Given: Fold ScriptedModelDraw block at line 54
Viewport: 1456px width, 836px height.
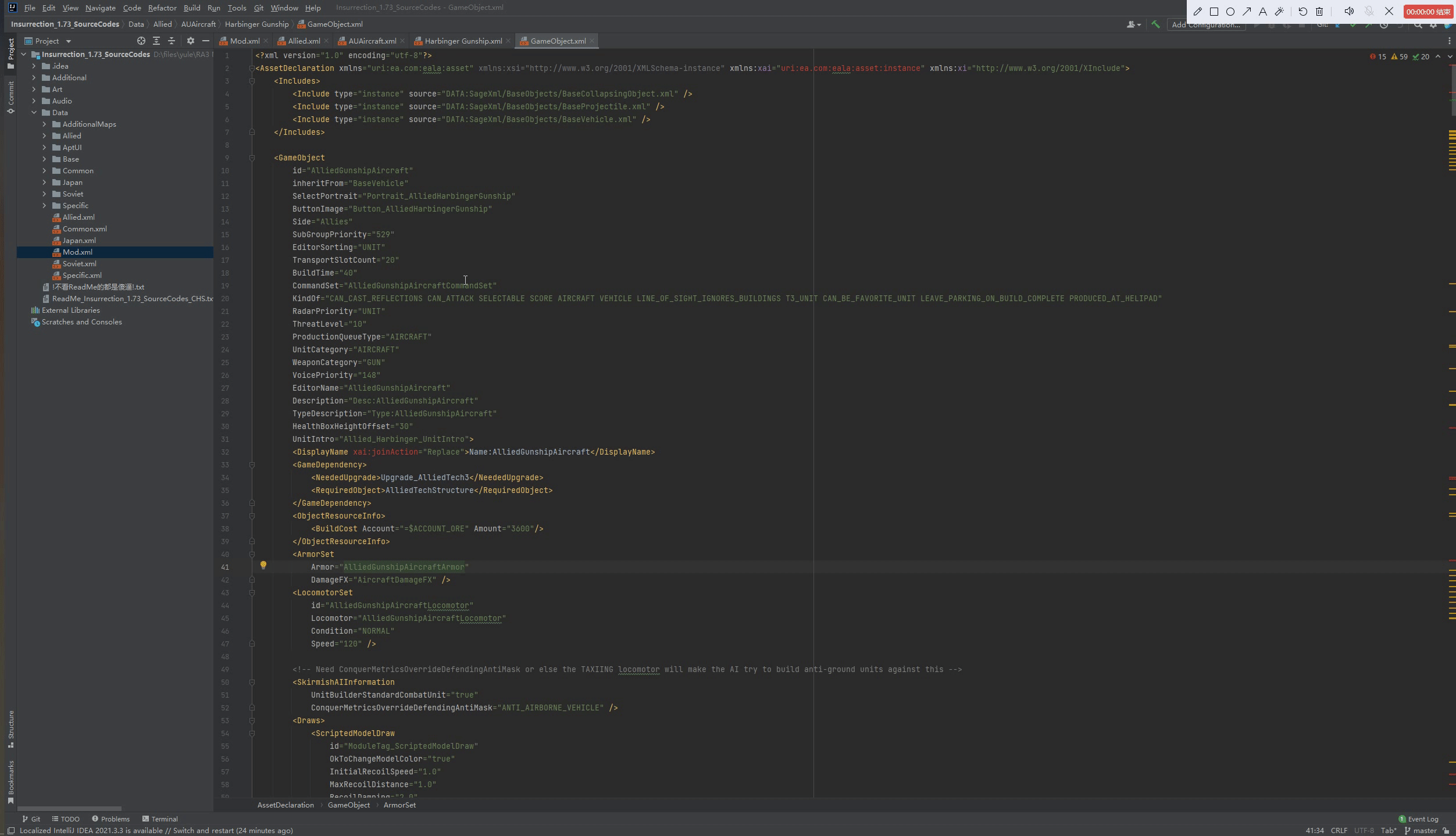Looking at the screenshot, I should (x=252, y=733).
